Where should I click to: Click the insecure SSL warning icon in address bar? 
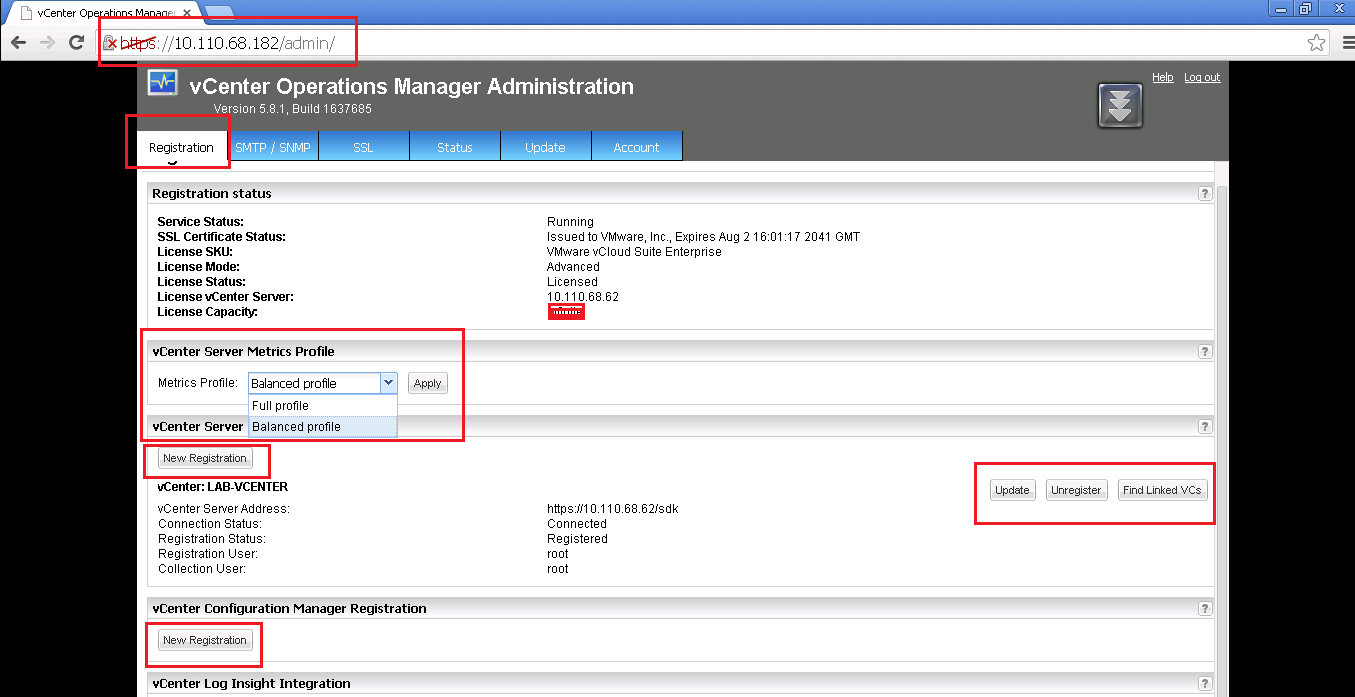coord(110,43)
